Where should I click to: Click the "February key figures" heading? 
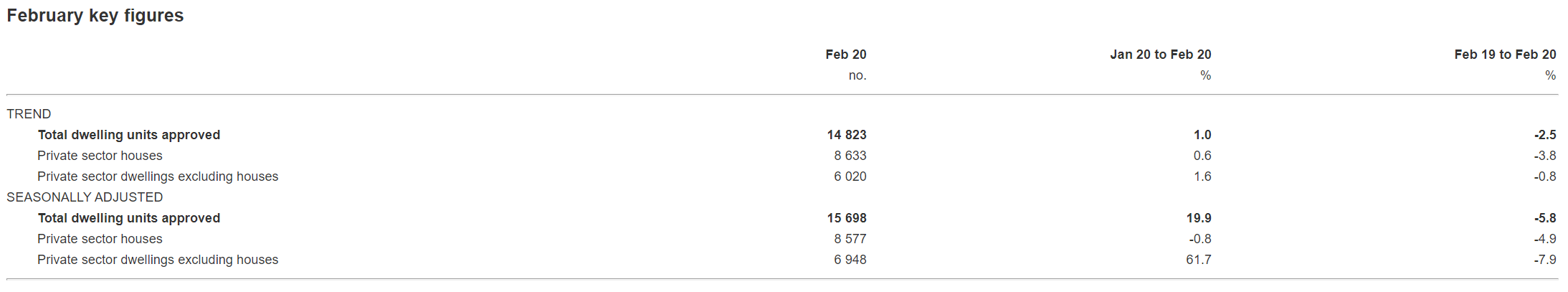95,16
